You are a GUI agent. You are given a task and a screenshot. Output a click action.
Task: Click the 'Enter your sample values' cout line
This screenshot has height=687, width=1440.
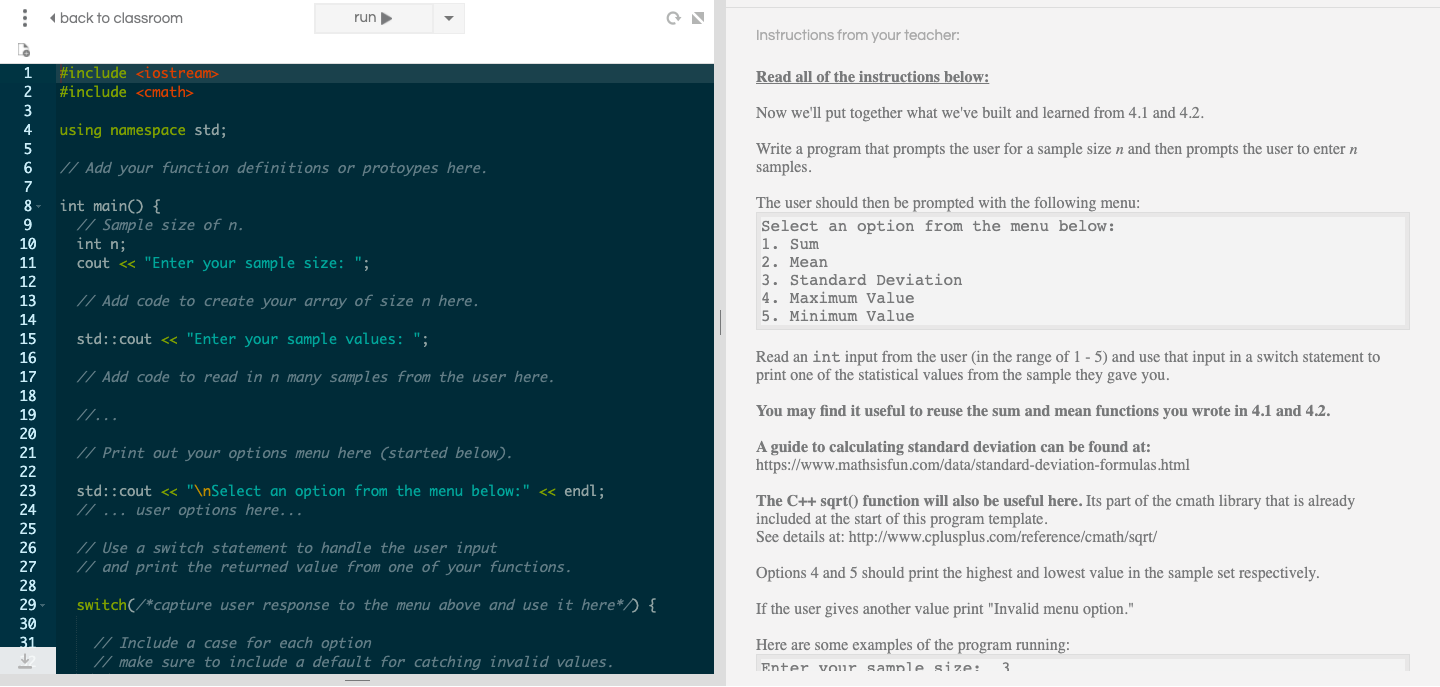pyautogui.click(x=253, y=339)
